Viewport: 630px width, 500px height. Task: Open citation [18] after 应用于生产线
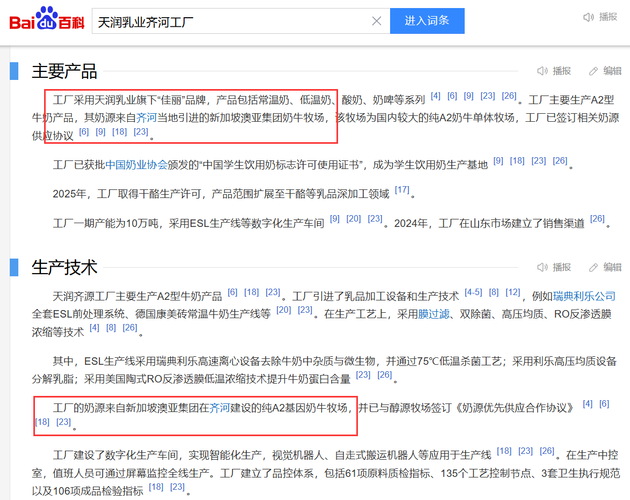click(x=504, y=451)
